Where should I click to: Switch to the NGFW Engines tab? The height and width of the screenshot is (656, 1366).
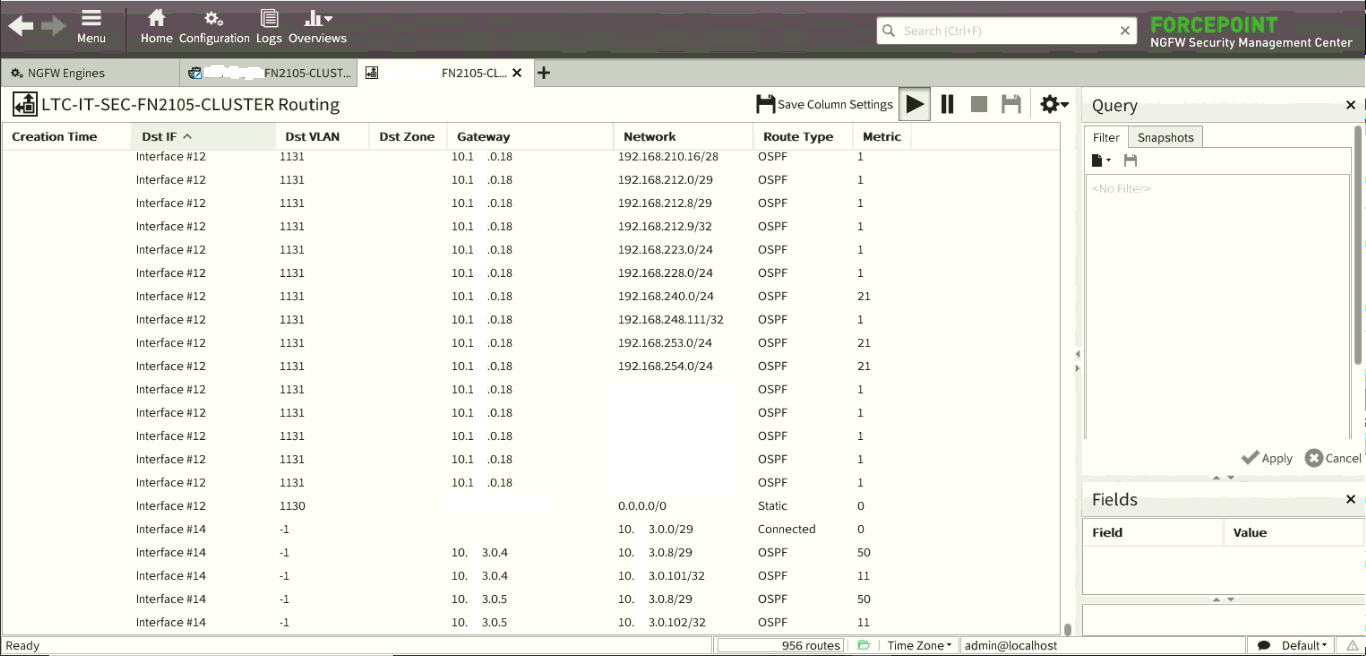pos(58,73)
